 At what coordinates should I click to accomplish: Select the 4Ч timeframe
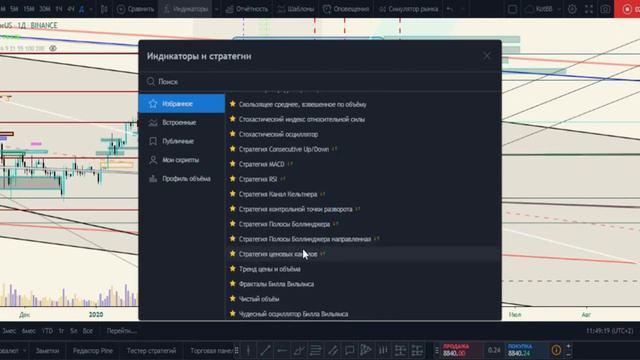[x=70, y=9]
